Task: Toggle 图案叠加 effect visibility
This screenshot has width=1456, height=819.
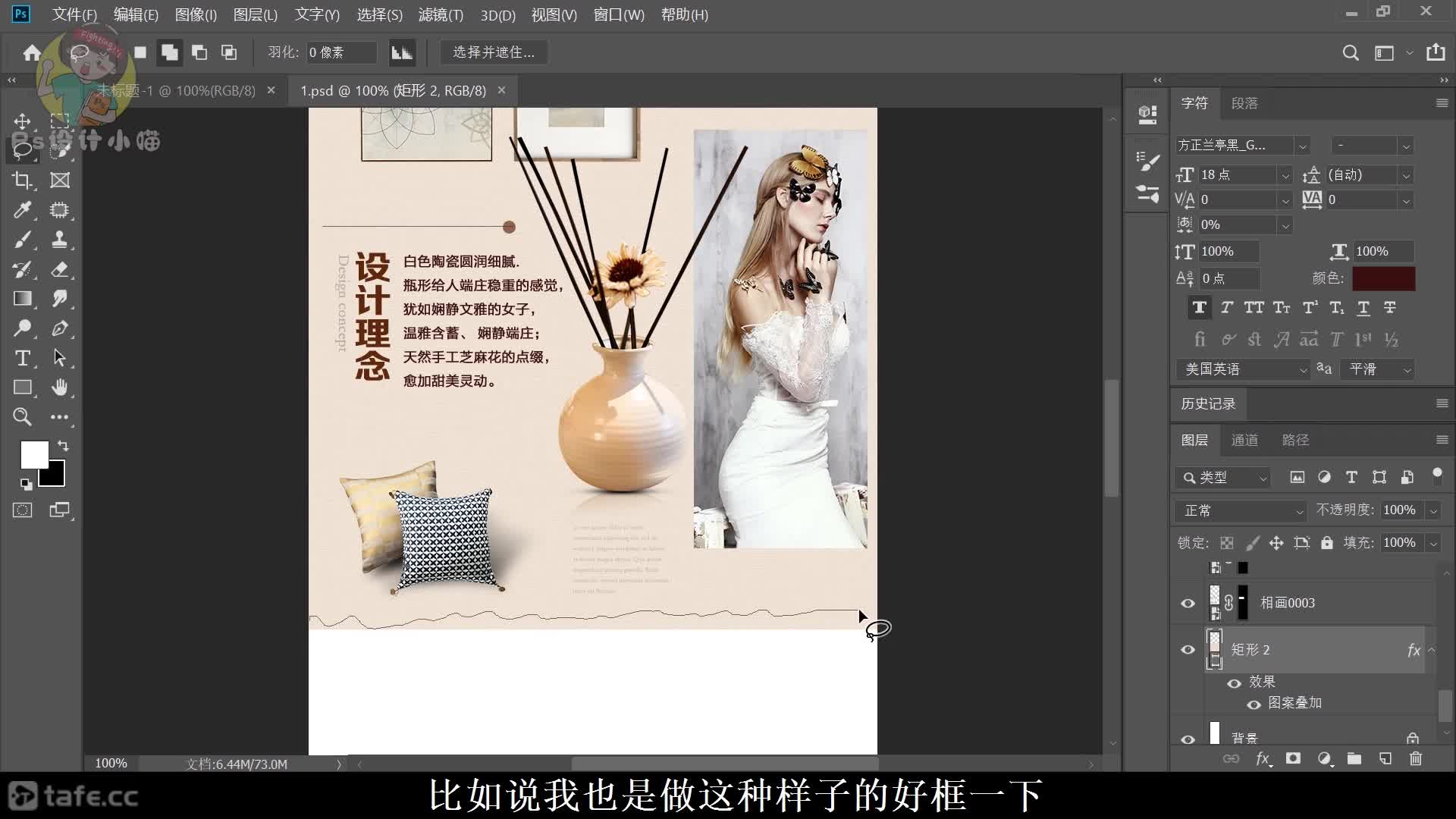Action: [x=1254, y=704]
